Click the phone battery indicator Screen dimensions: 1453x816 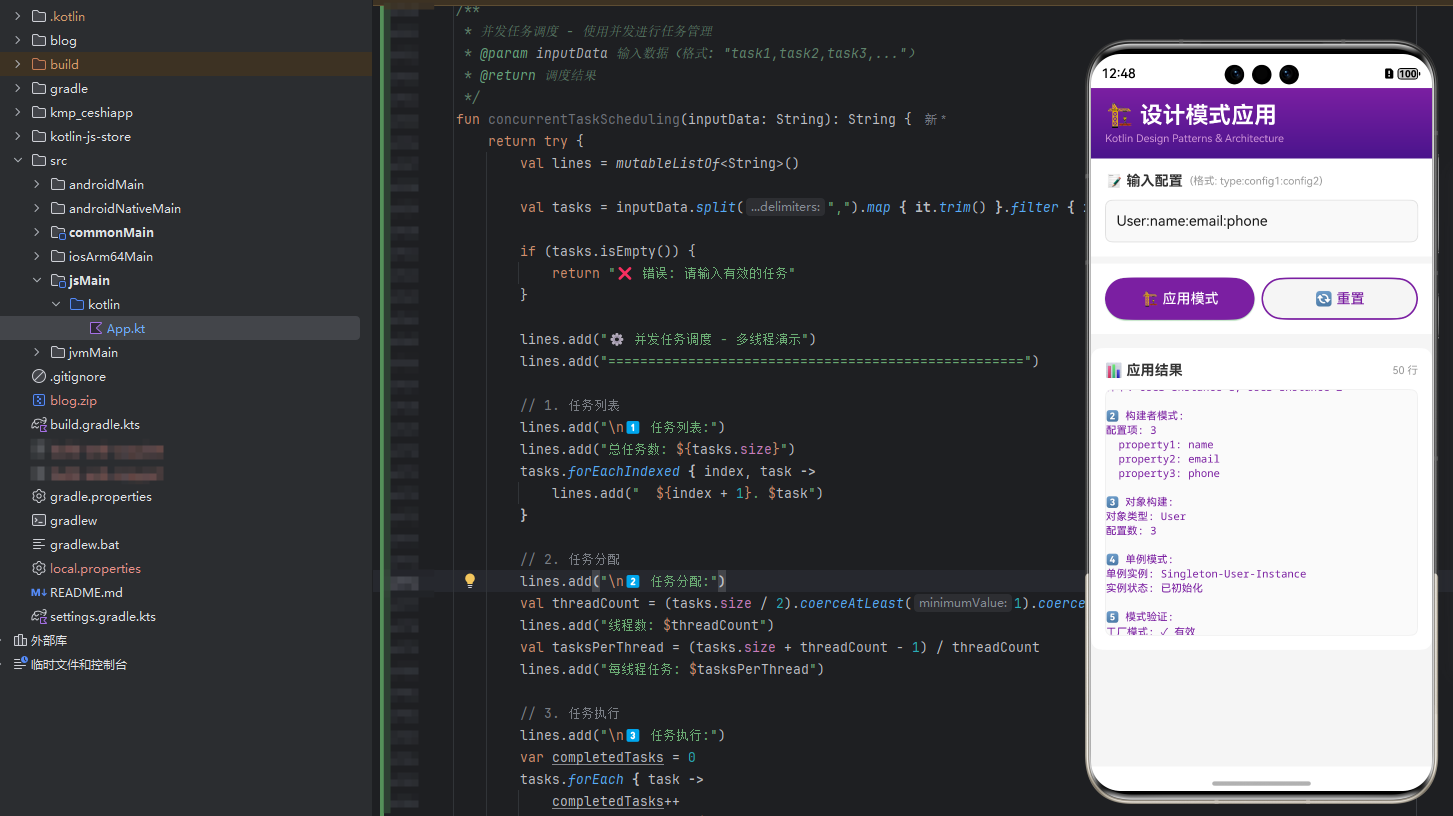[1408, 74]
